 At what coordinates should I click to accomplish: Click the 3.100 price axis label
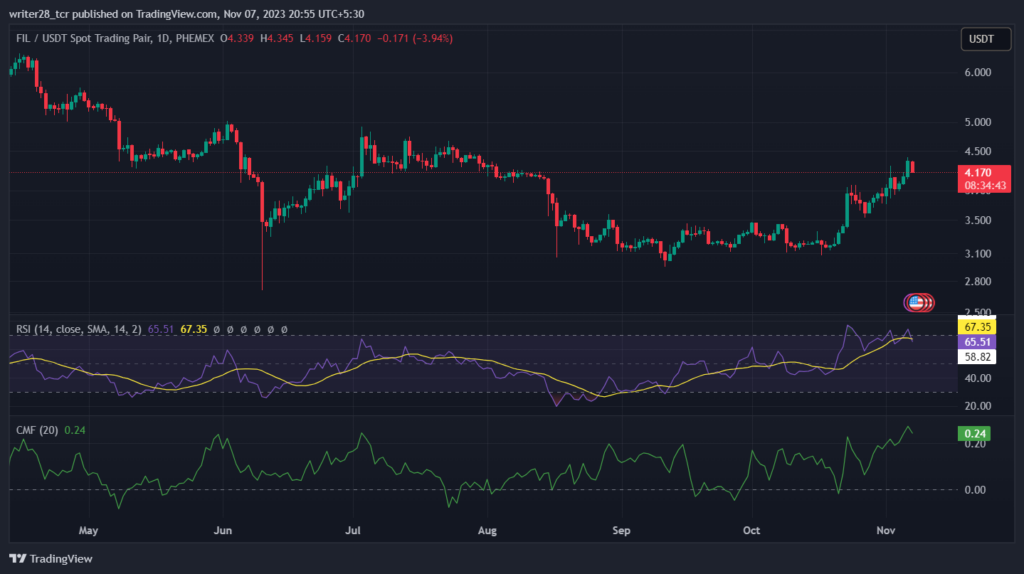[978, 254]
